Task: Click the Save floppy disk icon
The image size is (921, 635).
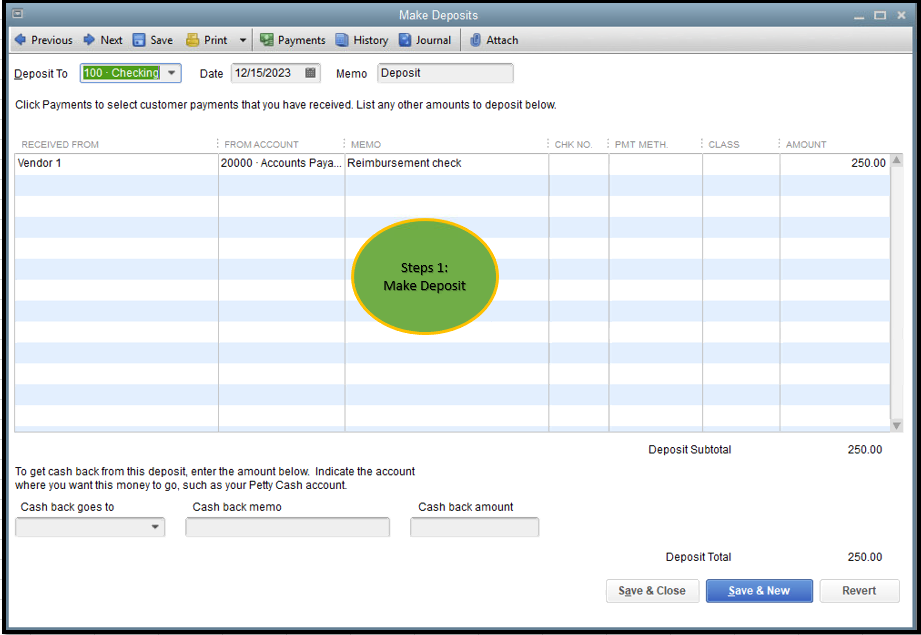Action: (x=139, y=40)
